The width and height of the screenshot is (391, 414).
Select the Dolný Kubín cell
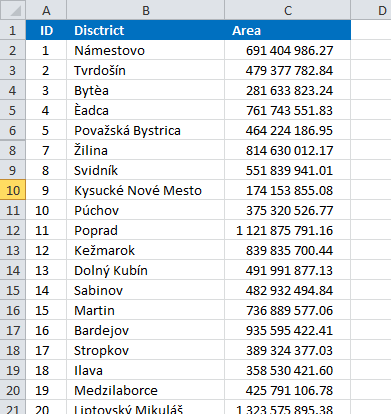146,270
